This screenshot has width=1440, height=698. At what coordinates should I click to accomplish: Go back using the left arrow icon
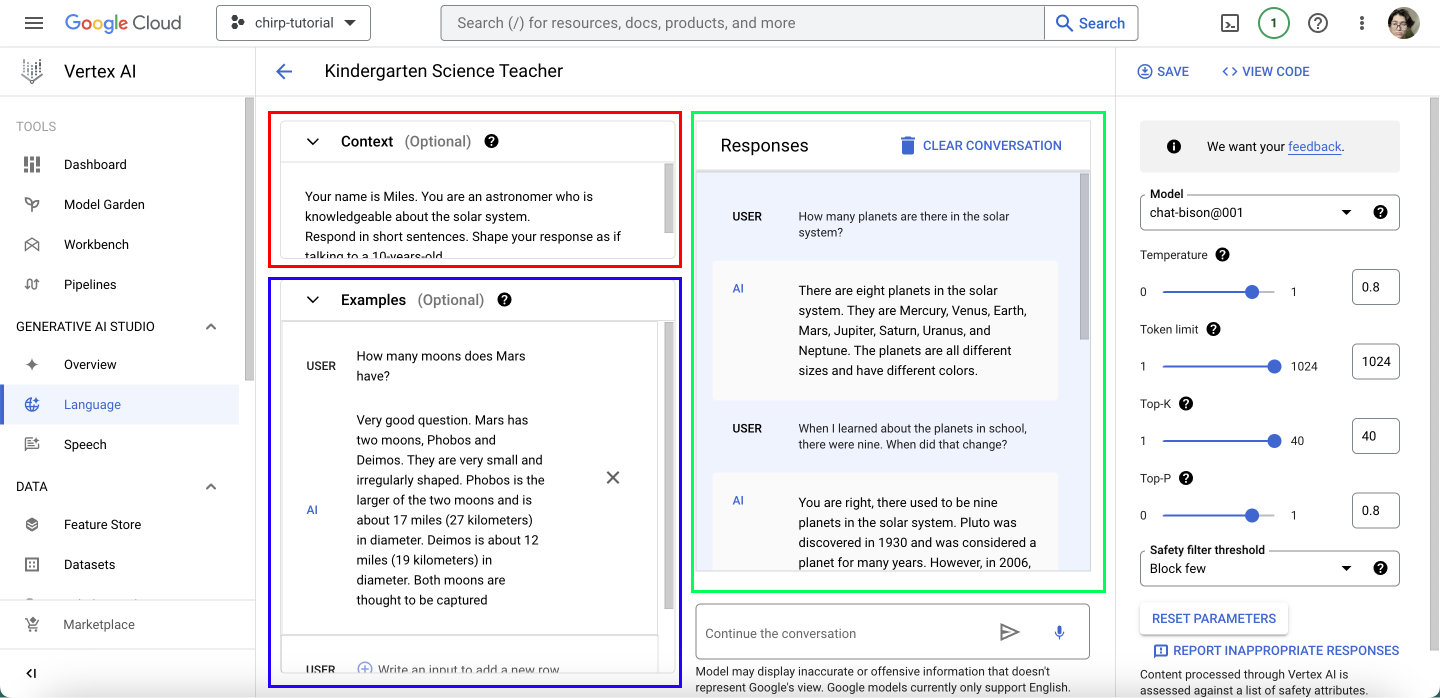click(x=284, y=71)
